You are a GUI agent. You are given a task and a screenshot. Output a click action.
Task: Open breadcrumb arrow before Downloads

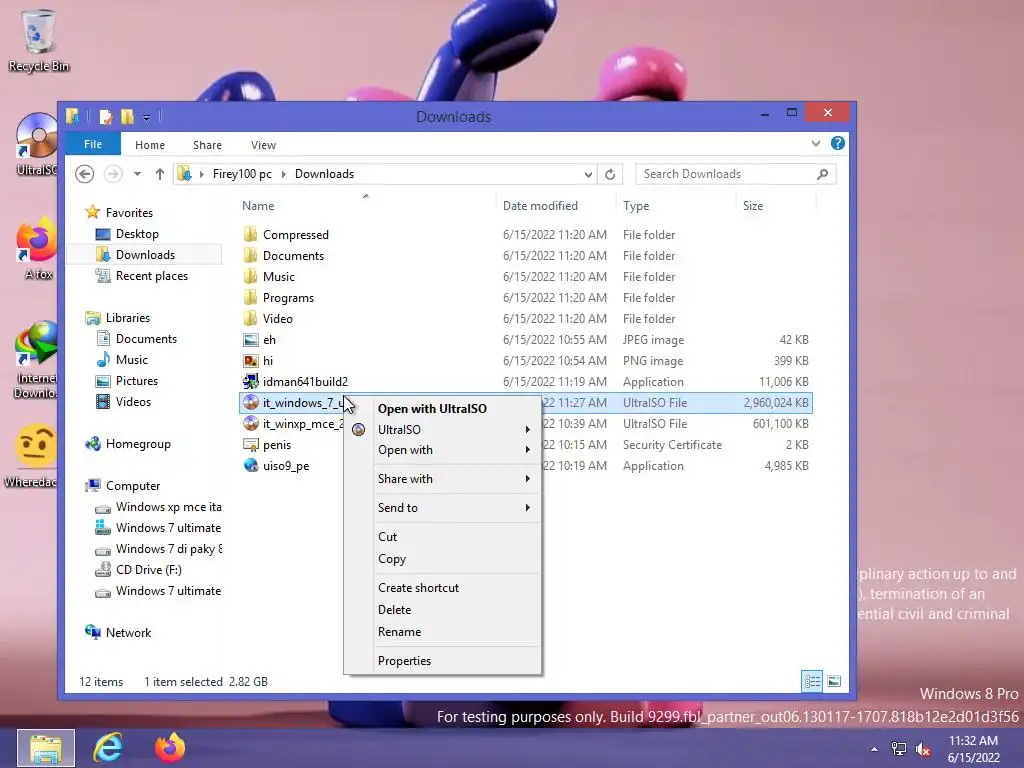click(x=283, y=174)
